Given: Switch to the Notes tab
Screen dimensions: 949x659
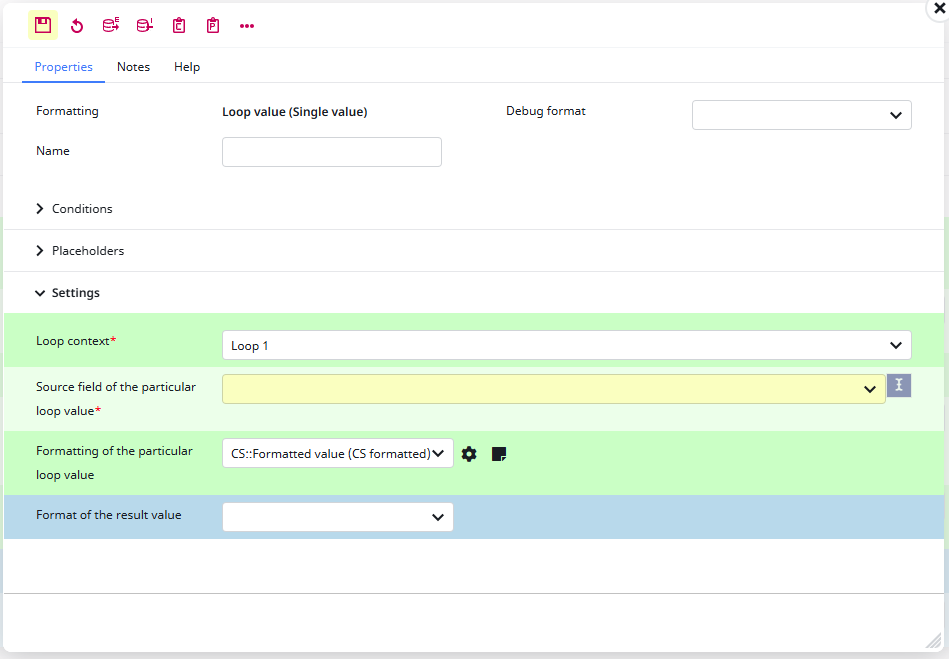Looking at the screenshot, I should coord(133,67).
